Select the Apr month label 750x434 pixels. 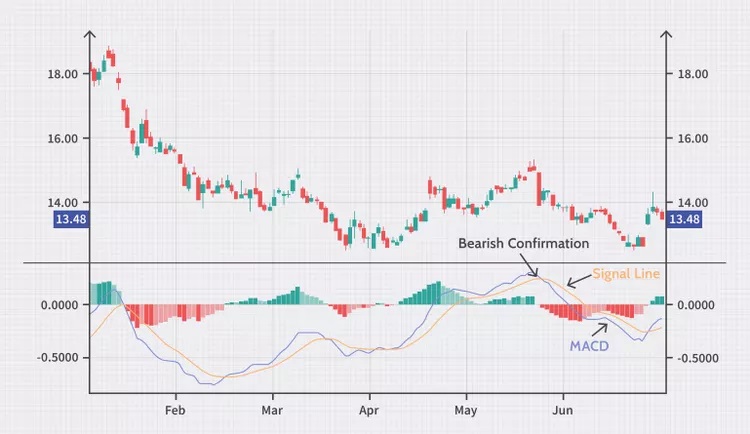point(369,410)
